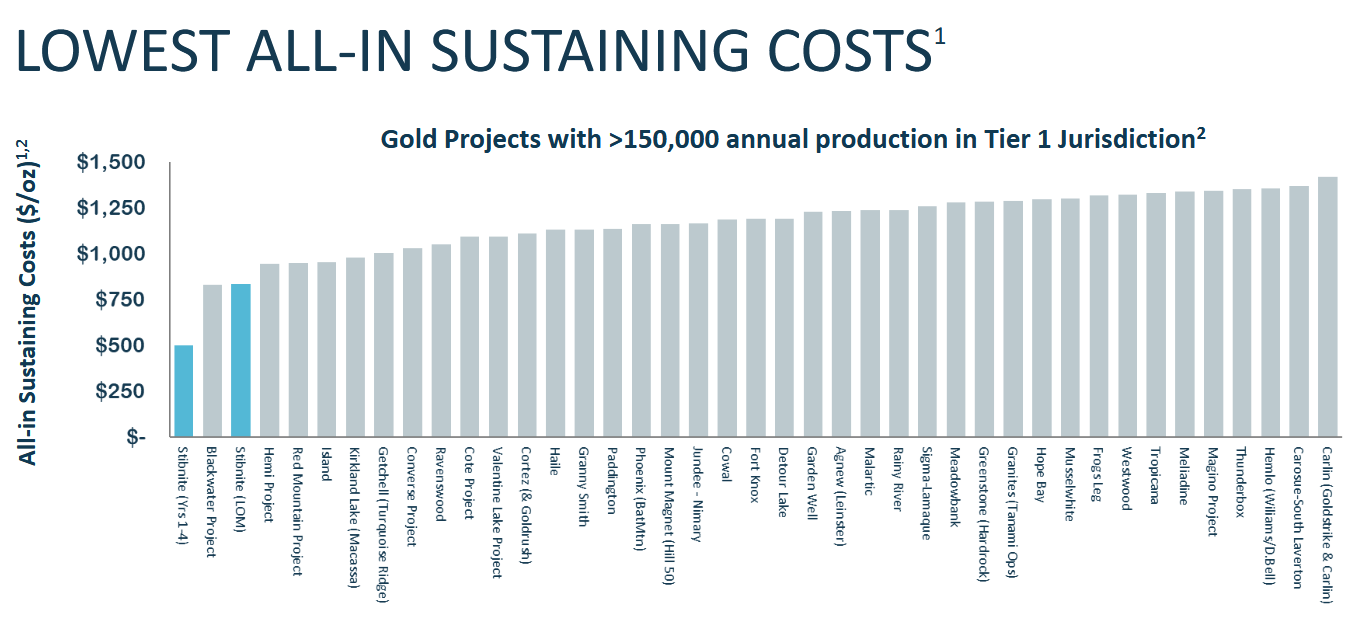Click the $1,500 y-axis label
Viewport: 1365px width, 633px height.
tap(111, 162)
